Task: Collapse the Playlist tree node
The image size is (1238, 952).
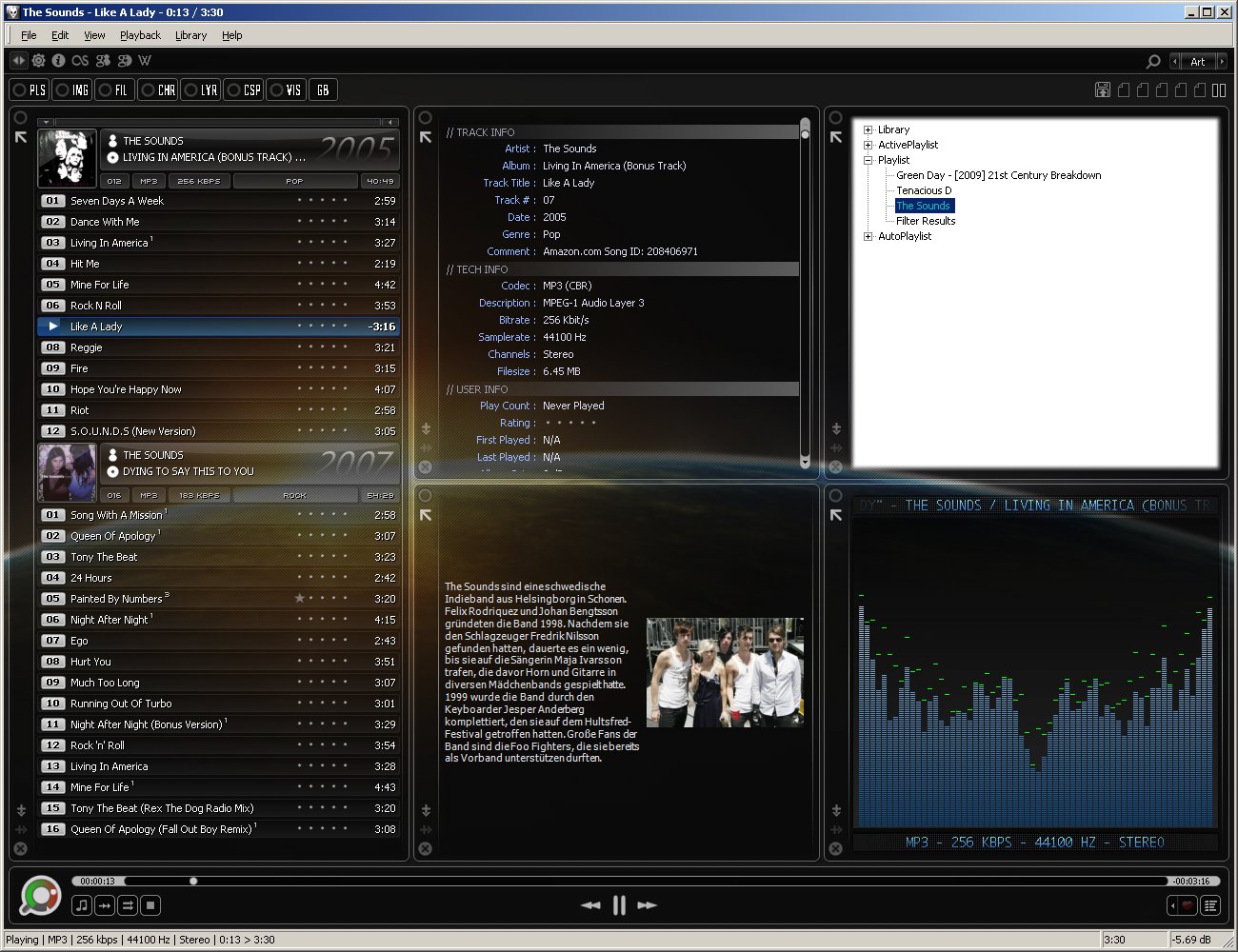Action: [x=867, y=160]
